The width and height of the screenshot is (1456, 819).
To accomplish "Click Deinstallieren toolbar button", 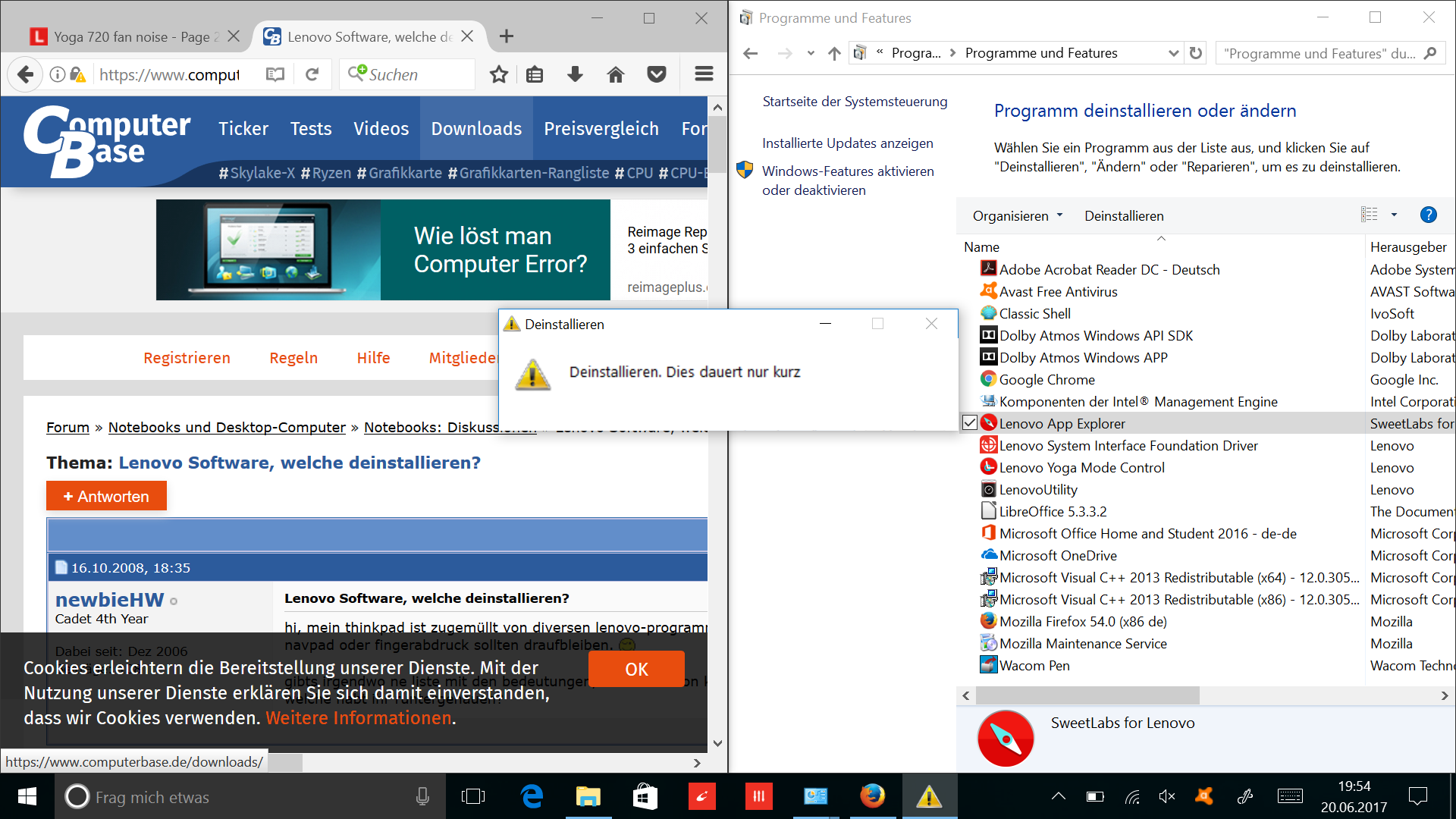I will [1124, 216].
